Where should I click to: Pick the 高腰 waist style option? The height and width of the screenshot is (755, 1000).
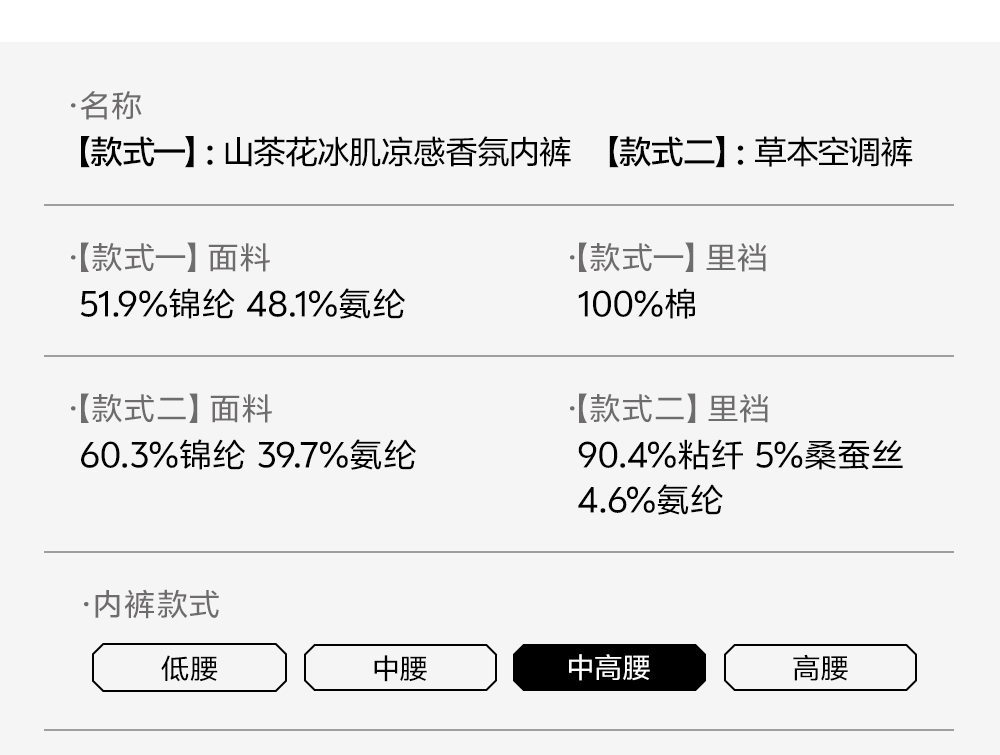point(820,668)
